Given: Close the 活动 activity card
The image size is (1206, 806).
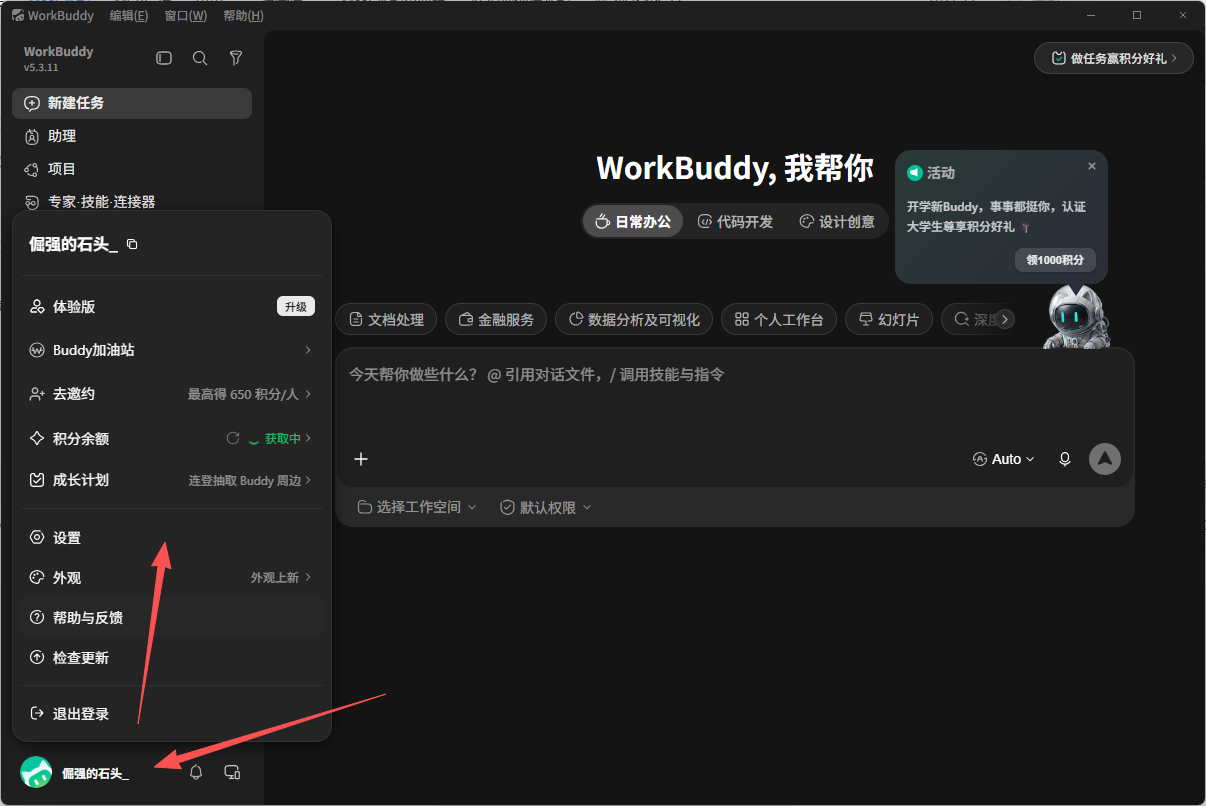Looking at the screenshot, I should click(x=1092, y=166).
